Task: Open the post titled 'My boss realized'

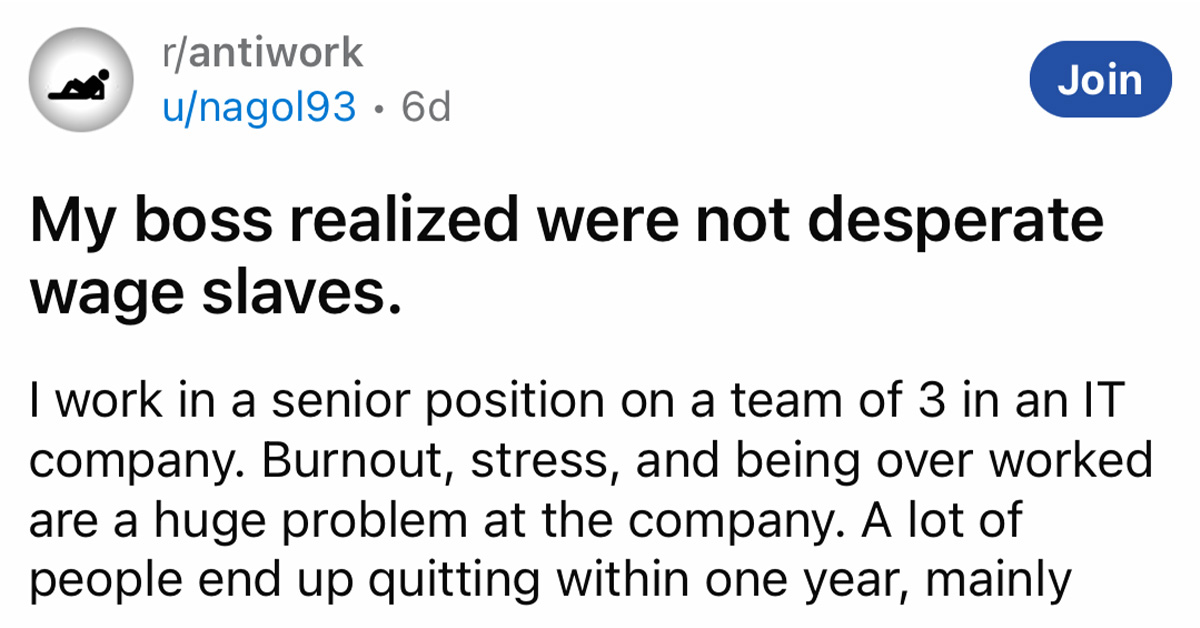Action: (x=567, y=221)
